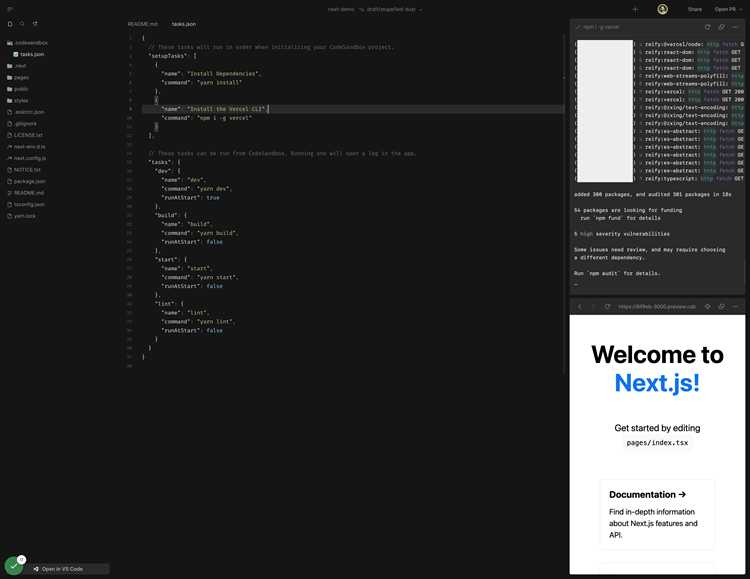
Task: Click the preview URL address field
Action: (657, 306)
